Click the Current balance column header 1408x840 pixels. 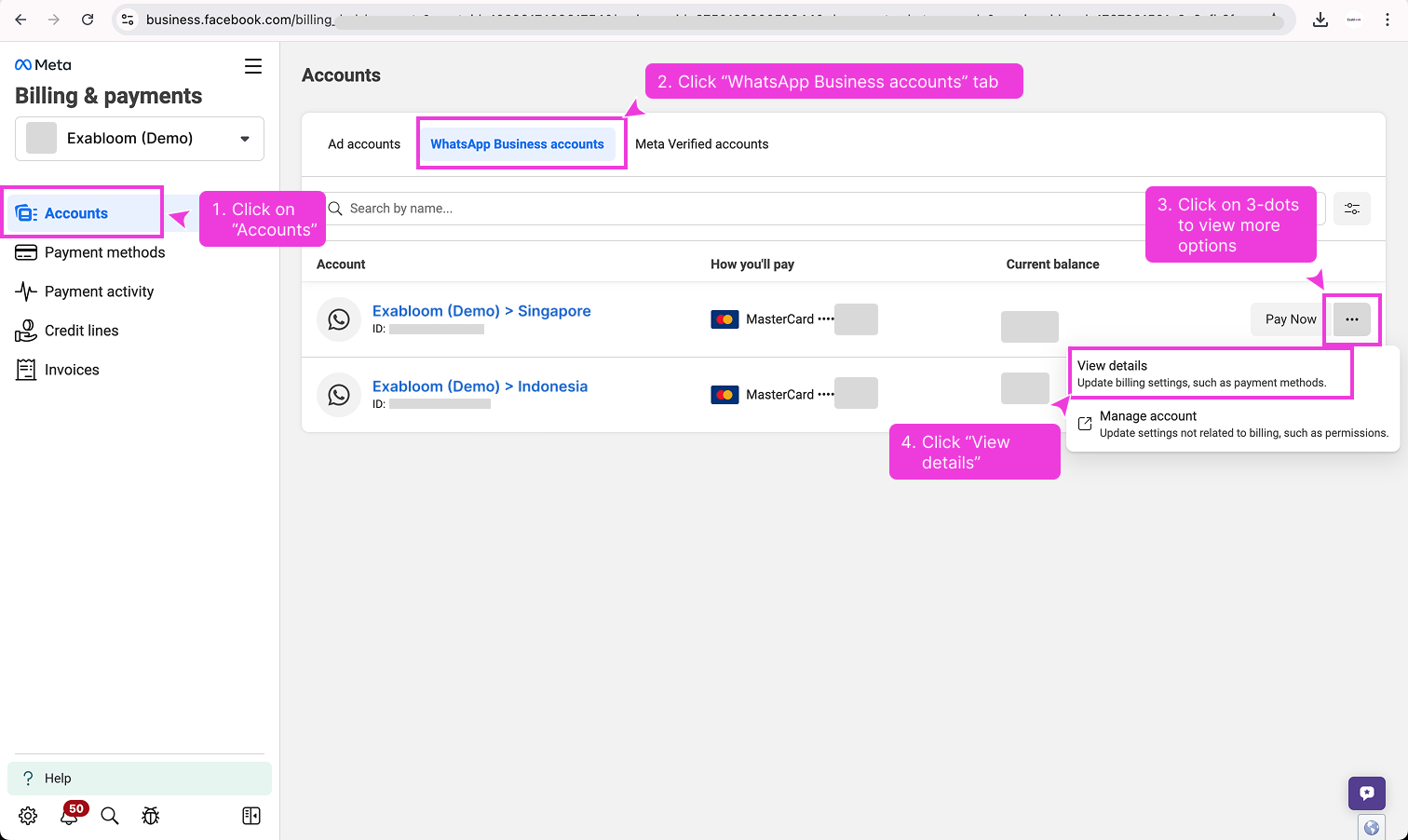(1052, 264)
